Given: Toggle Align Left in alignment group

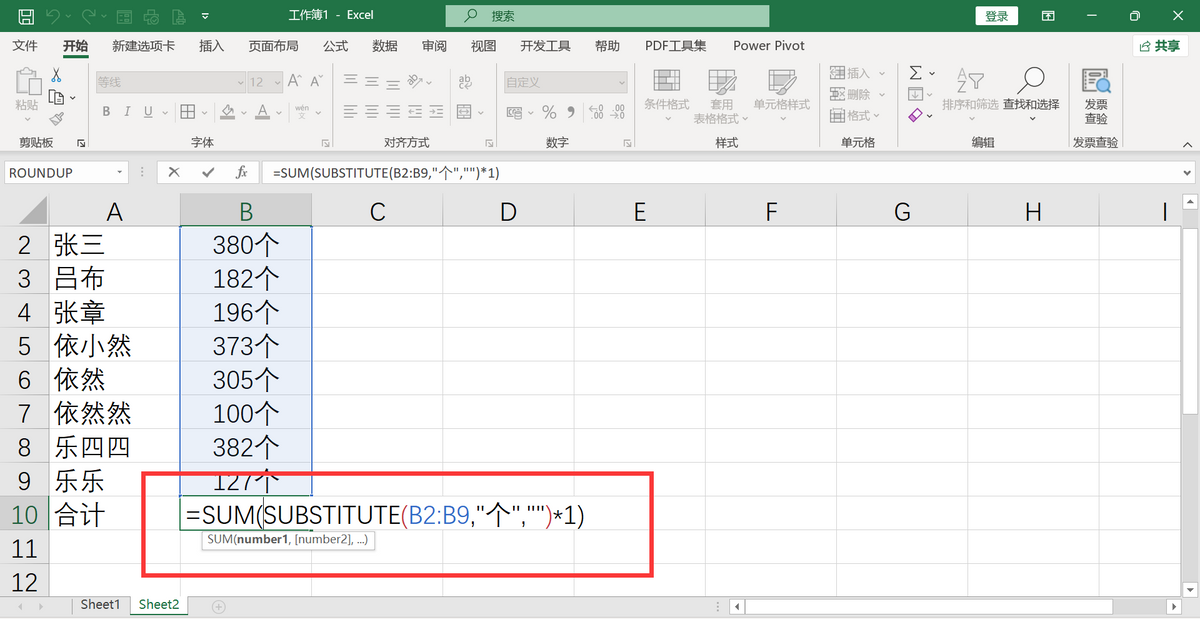Looking at the screenshot, I should [x=349, y=111].
